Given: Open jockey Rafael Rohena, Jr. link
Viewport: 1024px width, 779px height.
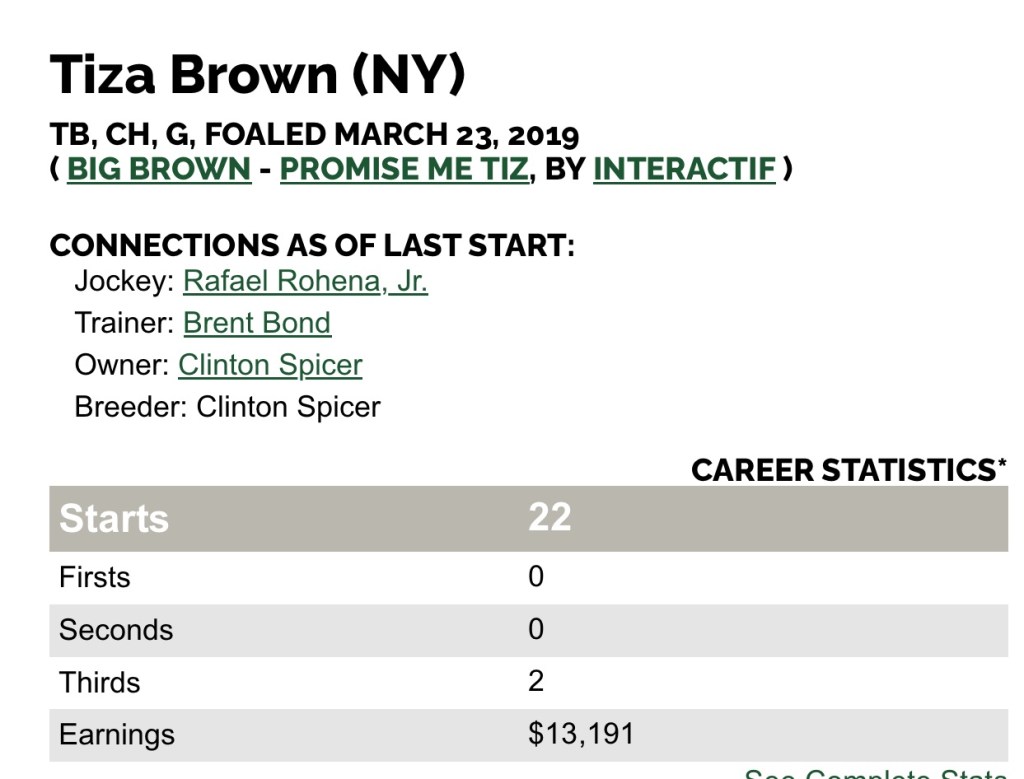Looking at the screenshot, I should [305, 281].
